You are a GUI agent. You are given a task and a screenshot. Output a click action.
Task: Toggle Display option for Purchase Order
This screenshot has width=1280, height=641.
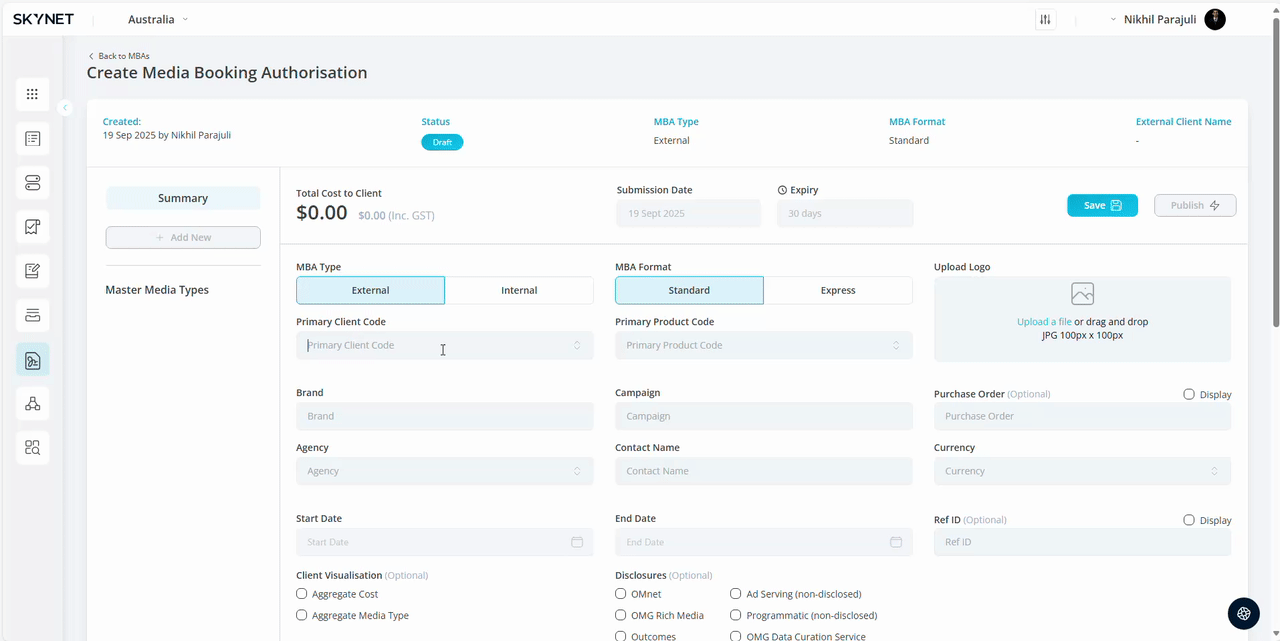tap(1189, 394)
